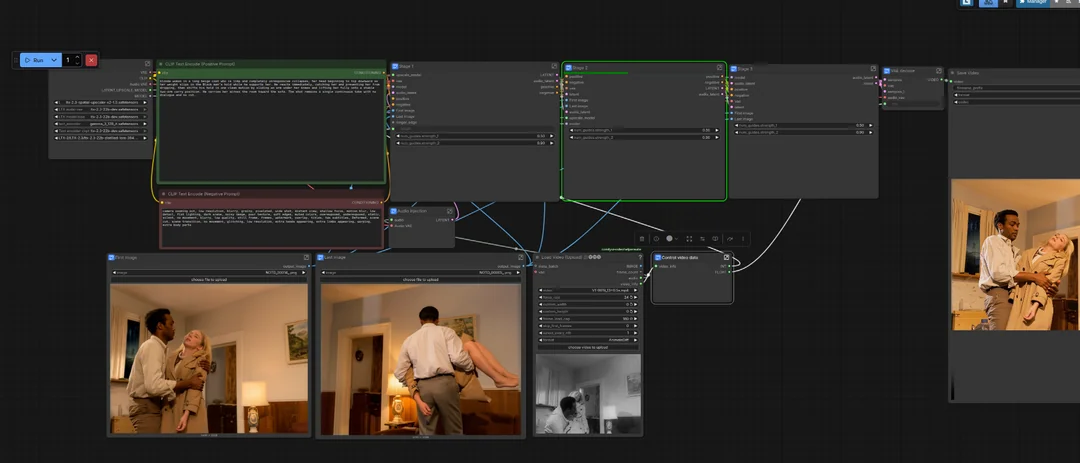Open the model loader node's corner expand icon
The height and width of the screenshot is (463, 1080).
(147, 64)
